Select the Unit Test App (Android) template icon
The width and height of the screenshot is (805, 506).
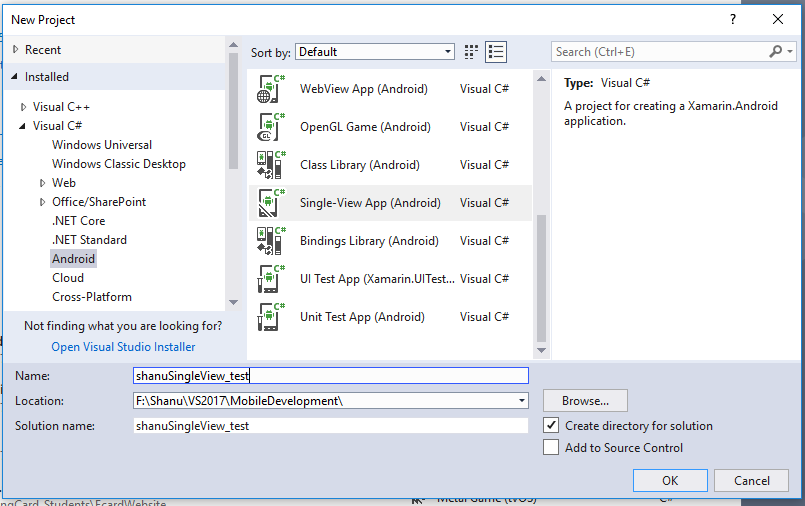pyautogui.click(x=271, y=317)
